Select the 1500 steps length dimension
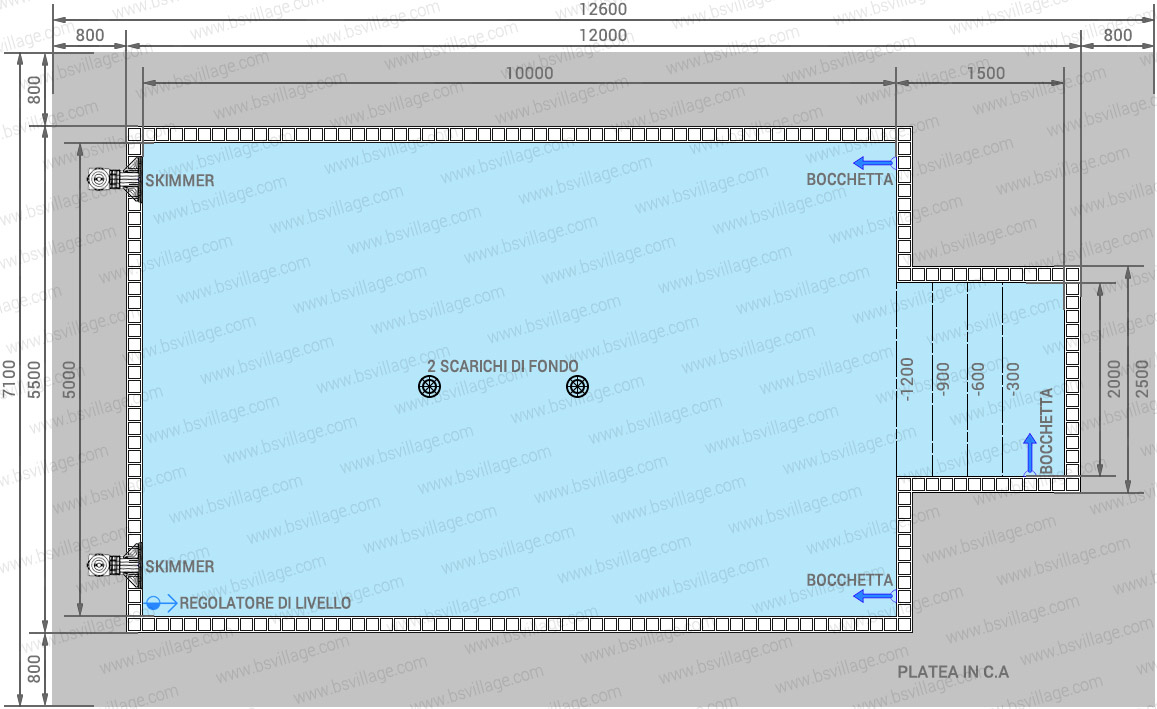Image resolution: width=1157 pixels, height=709 pixels. coord(986,73)
